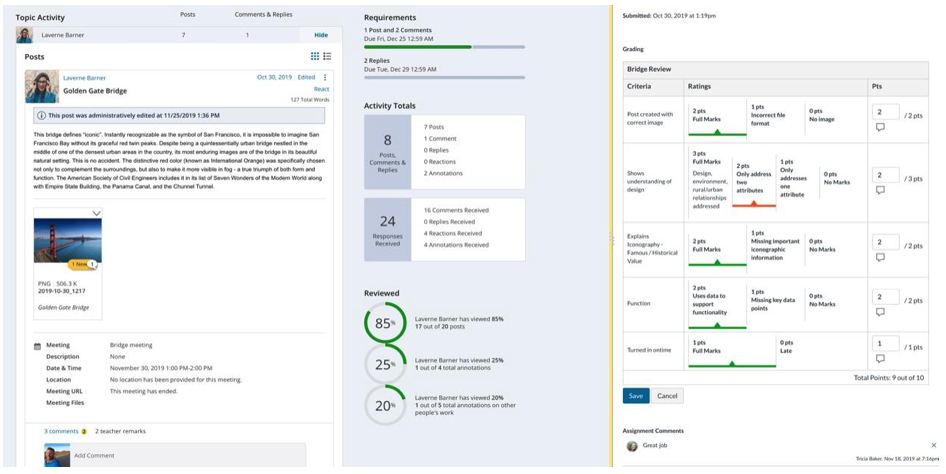
Task: Edit points for Post created with correct image
Action: point(886,112)
